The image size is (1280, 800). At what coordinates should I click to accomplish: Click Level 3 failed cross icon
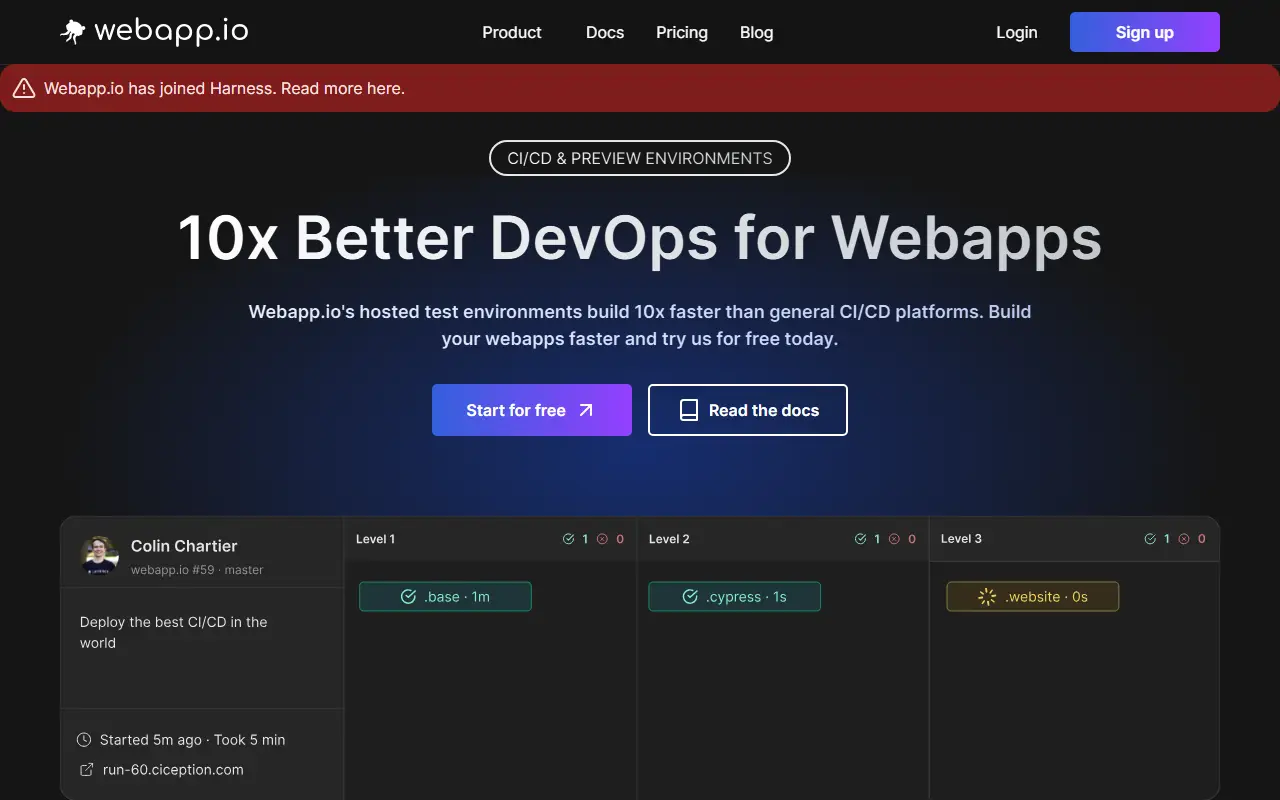click(x=1184, y=539)
